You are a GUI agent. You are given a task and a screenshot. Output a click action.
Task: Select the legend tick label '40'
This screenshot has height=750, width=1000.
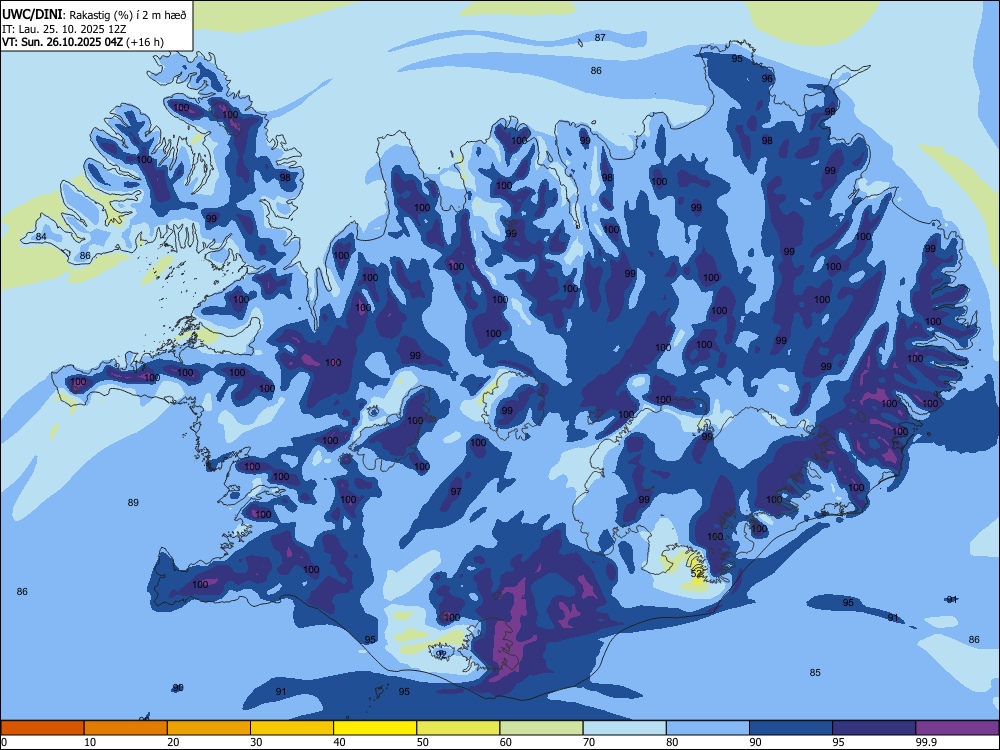pos(339,742)
